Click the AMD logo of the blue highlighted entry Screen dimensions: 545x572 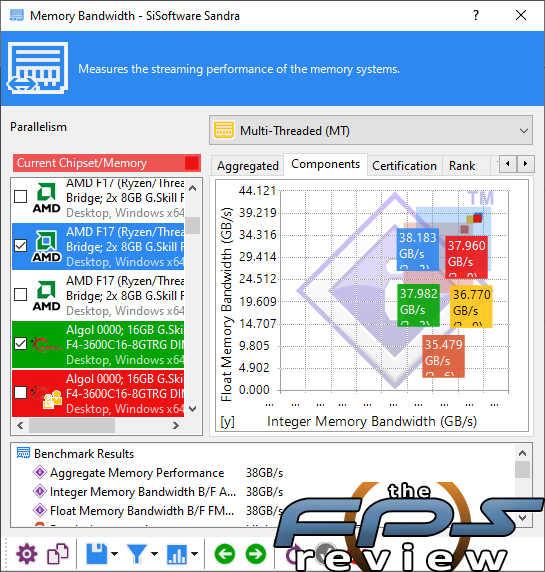46,247
